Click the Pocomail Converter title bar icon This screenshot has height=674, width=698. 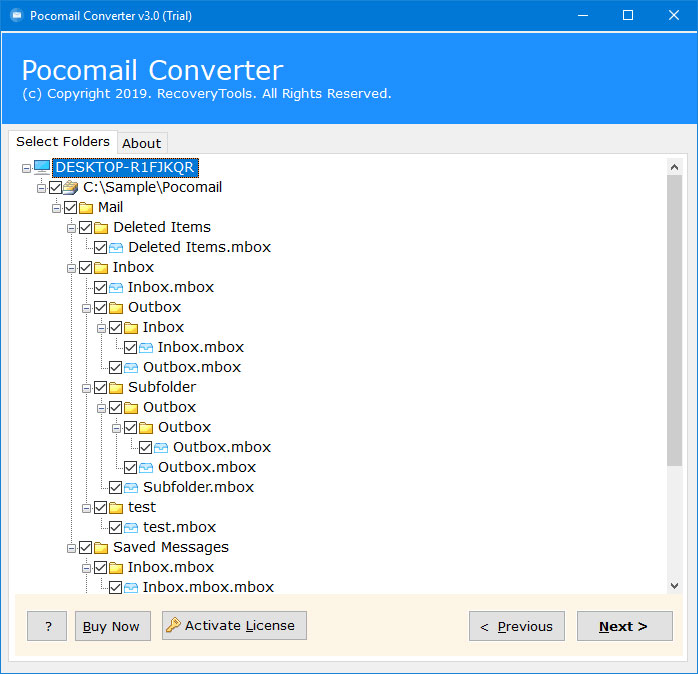(16, 16)
